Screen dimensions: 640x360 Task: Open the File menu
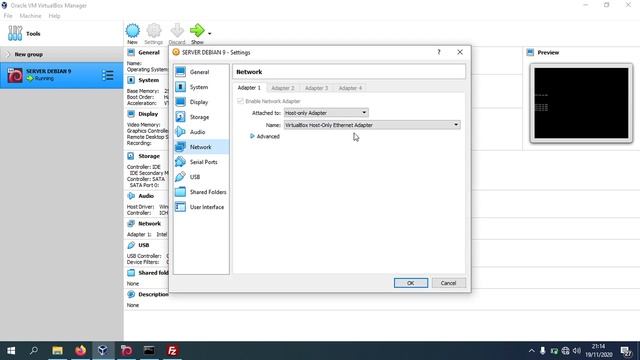coord(8,16)
